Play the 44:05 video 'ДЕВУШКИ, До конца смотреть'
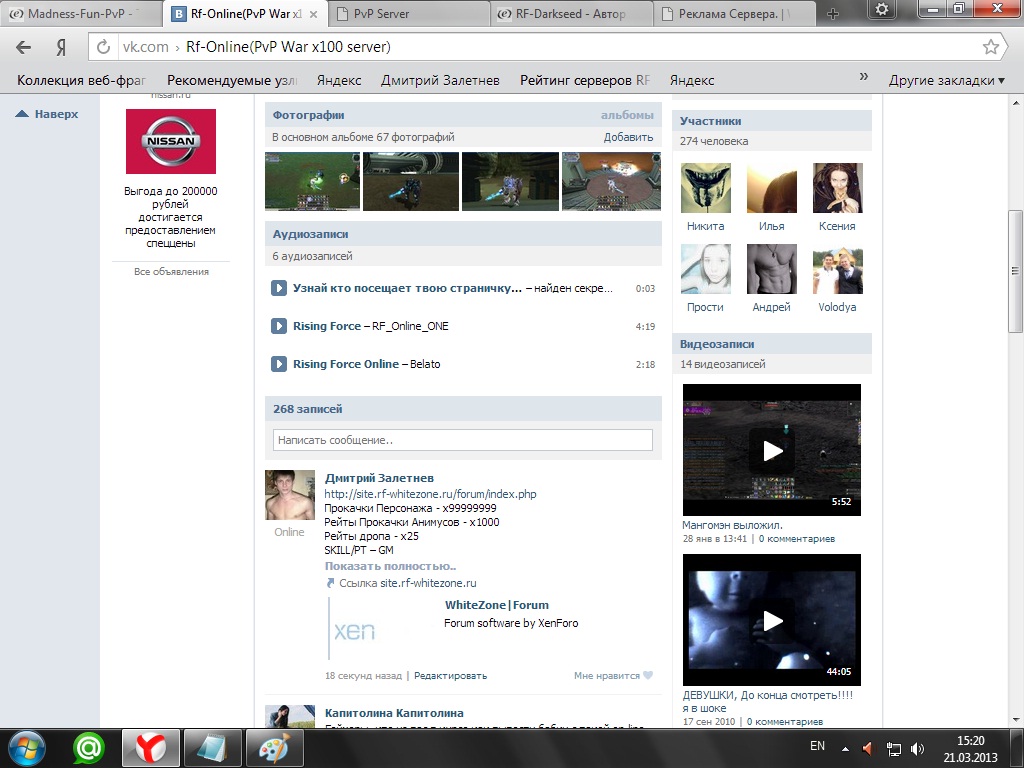Screen dimensions: 1024x768 click(771, 620)
